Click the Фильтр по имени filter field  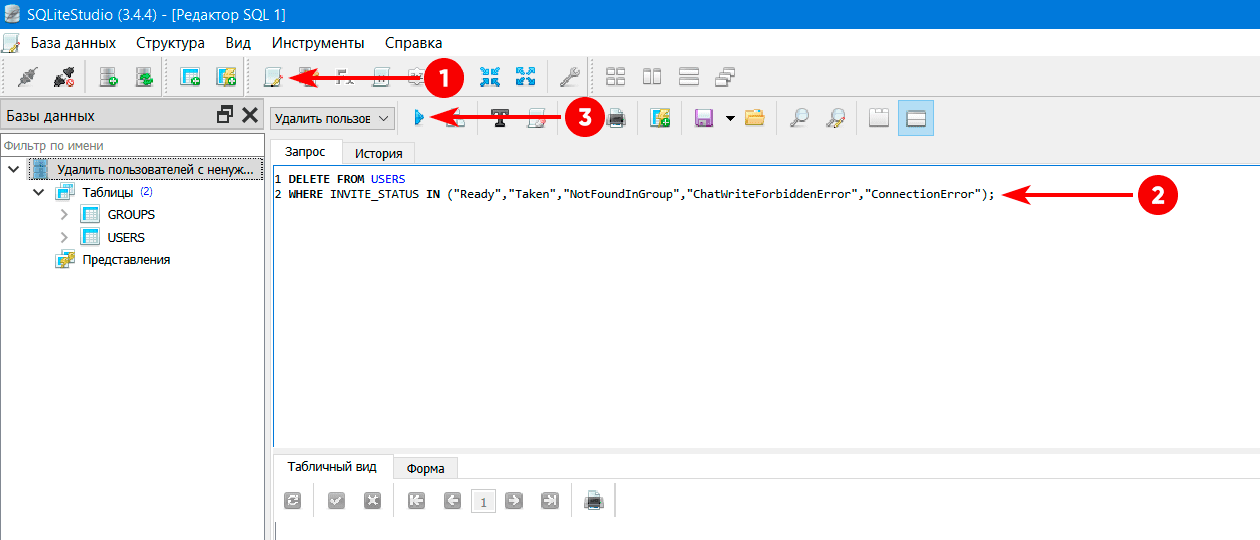(130, 145)
